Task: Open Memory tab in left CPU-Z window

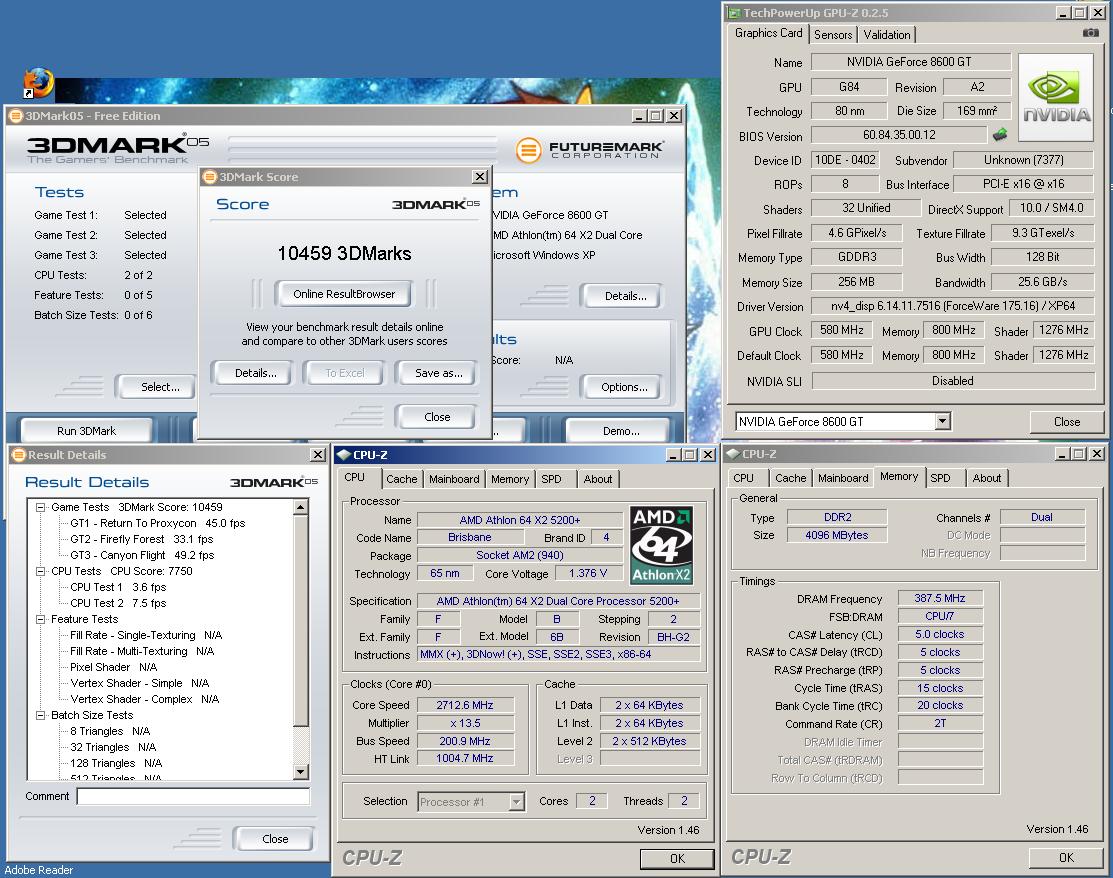Action: pyautogui.click(x=510, y=479)
